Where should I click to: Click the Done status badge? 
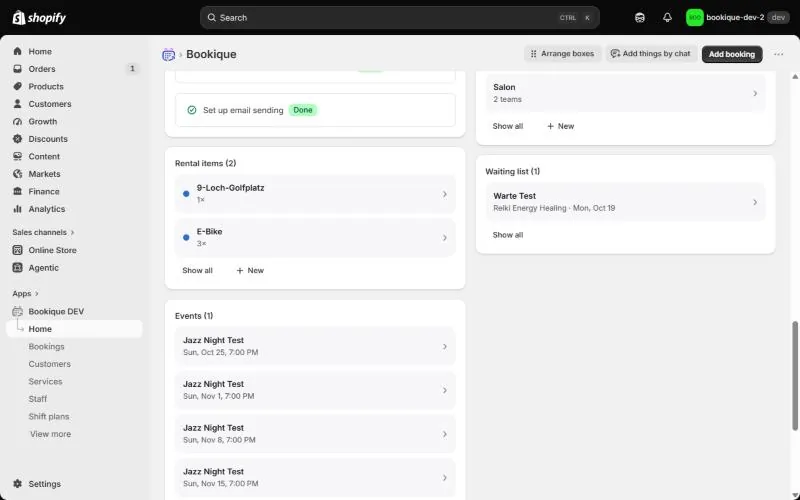303,110
